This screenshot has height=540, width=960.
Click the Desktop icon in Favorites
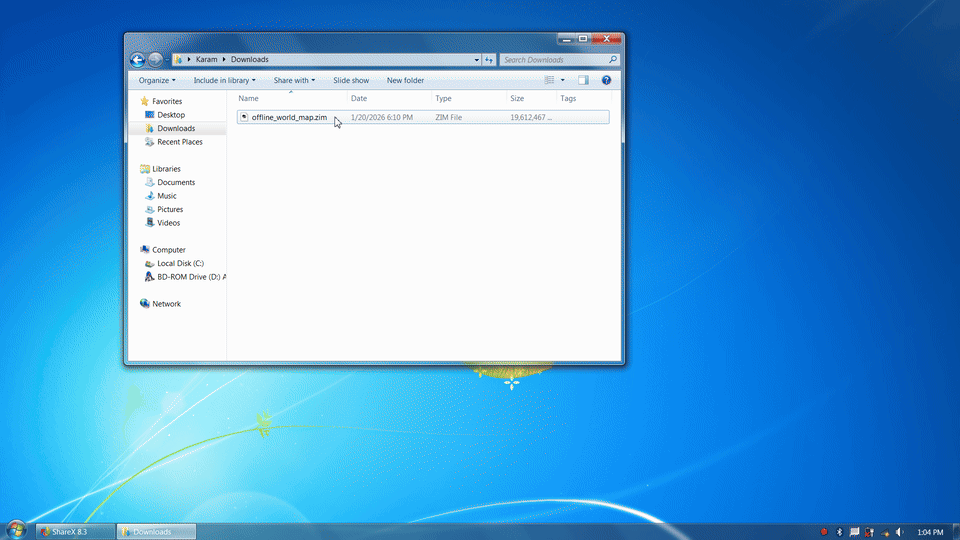pyautogui.click(x=149, y=114)
